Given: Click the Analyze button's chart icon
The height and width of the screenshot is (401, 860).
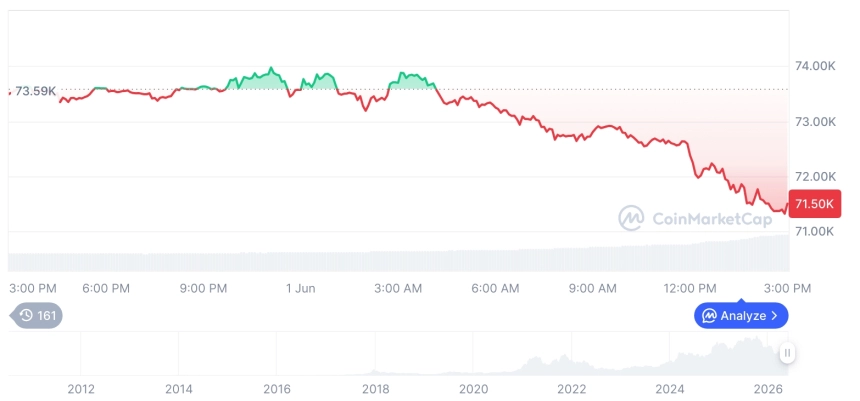Looking at the screenshot, I should [710, 316].
